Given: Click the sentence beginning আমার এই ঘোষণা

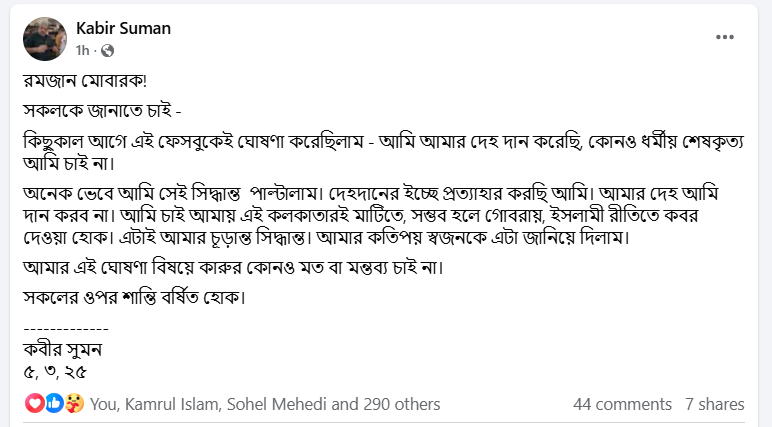Looking at the screenshot, I should (x=231, y=268).
